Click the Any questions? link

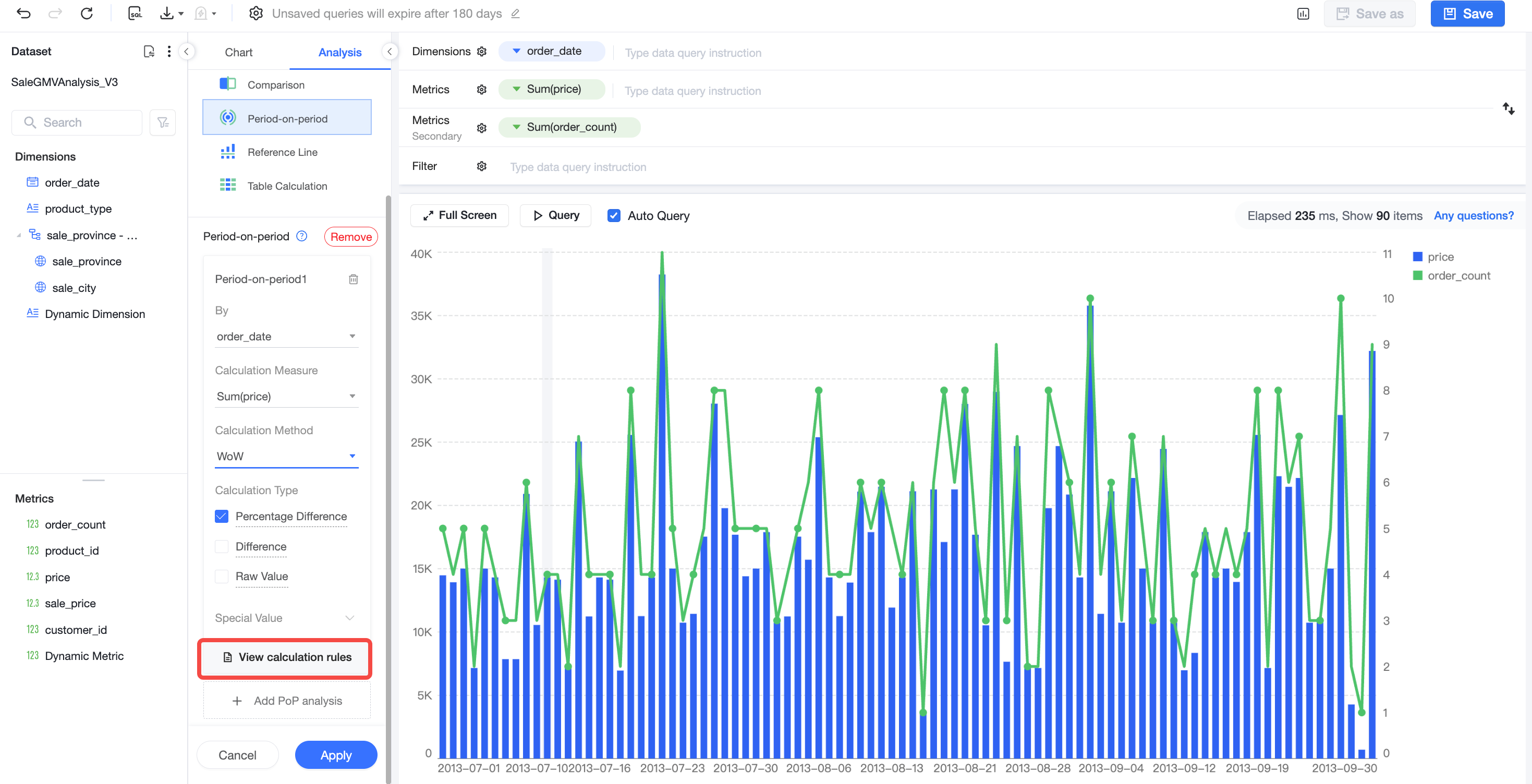pyautogui.click(x=1473, y=215)
